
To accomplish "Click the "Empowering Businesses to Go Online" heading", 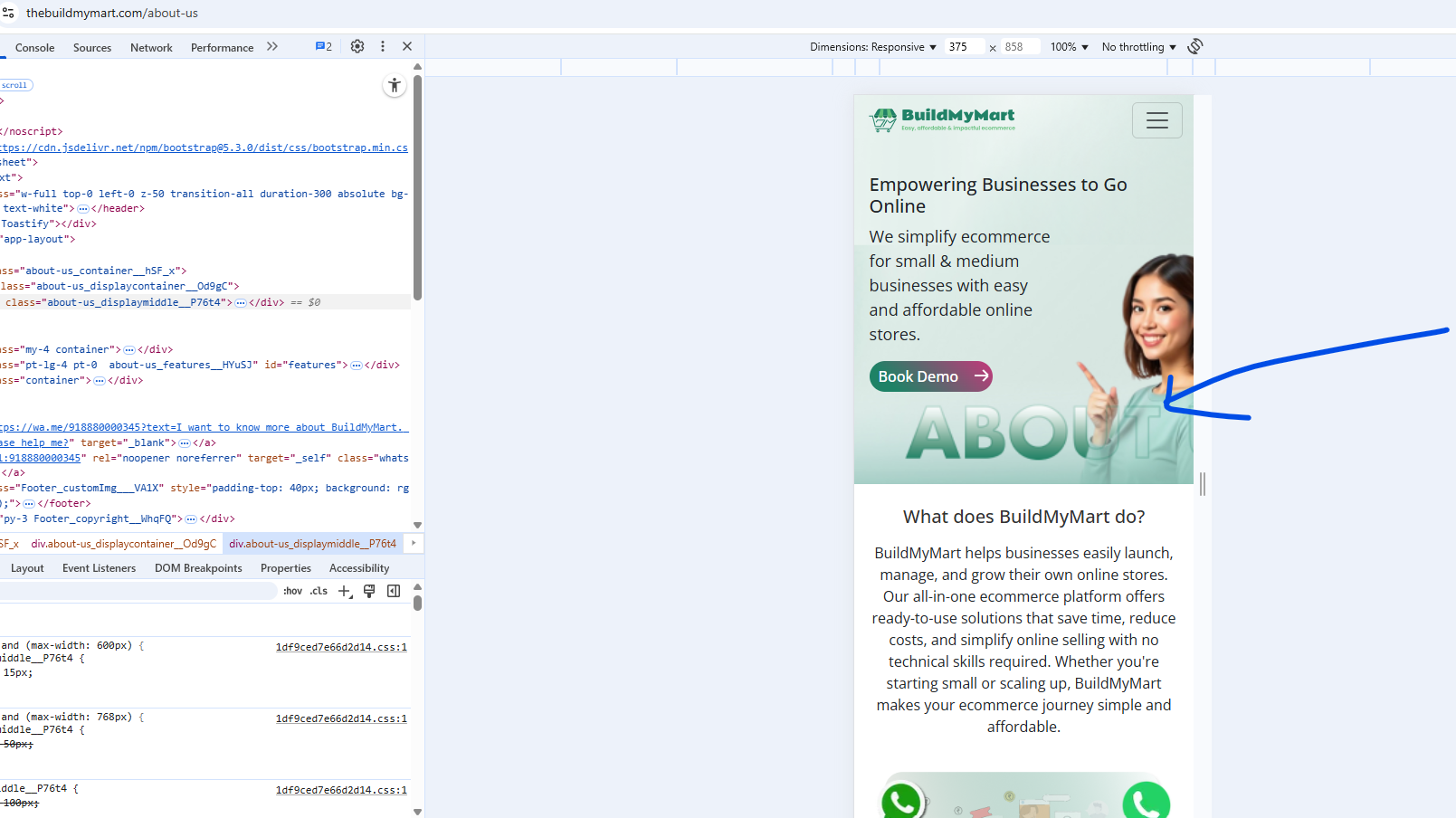I will coord(998,195).
